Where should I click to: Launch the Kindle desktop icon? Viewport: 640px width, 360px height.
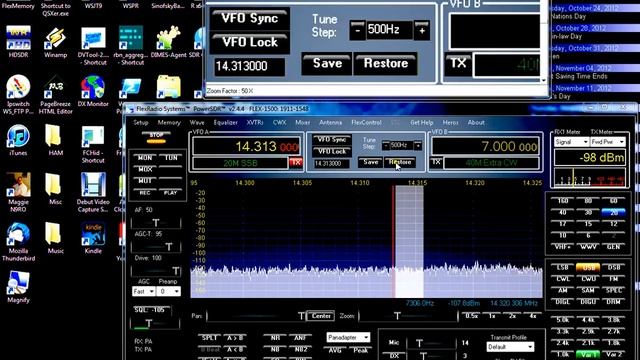click(x=93, y=238)
